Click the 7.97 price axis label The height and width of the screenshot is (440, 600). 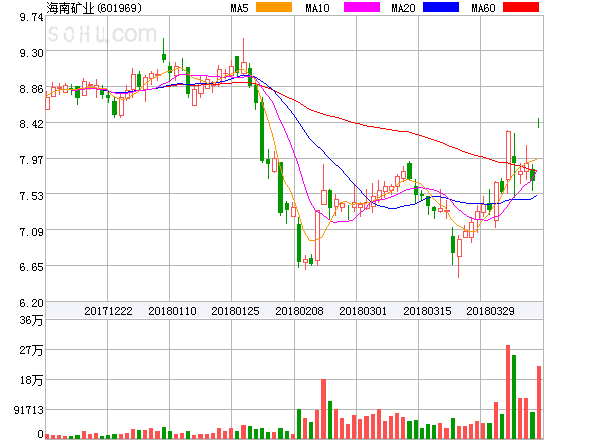(x=31, y=160)
